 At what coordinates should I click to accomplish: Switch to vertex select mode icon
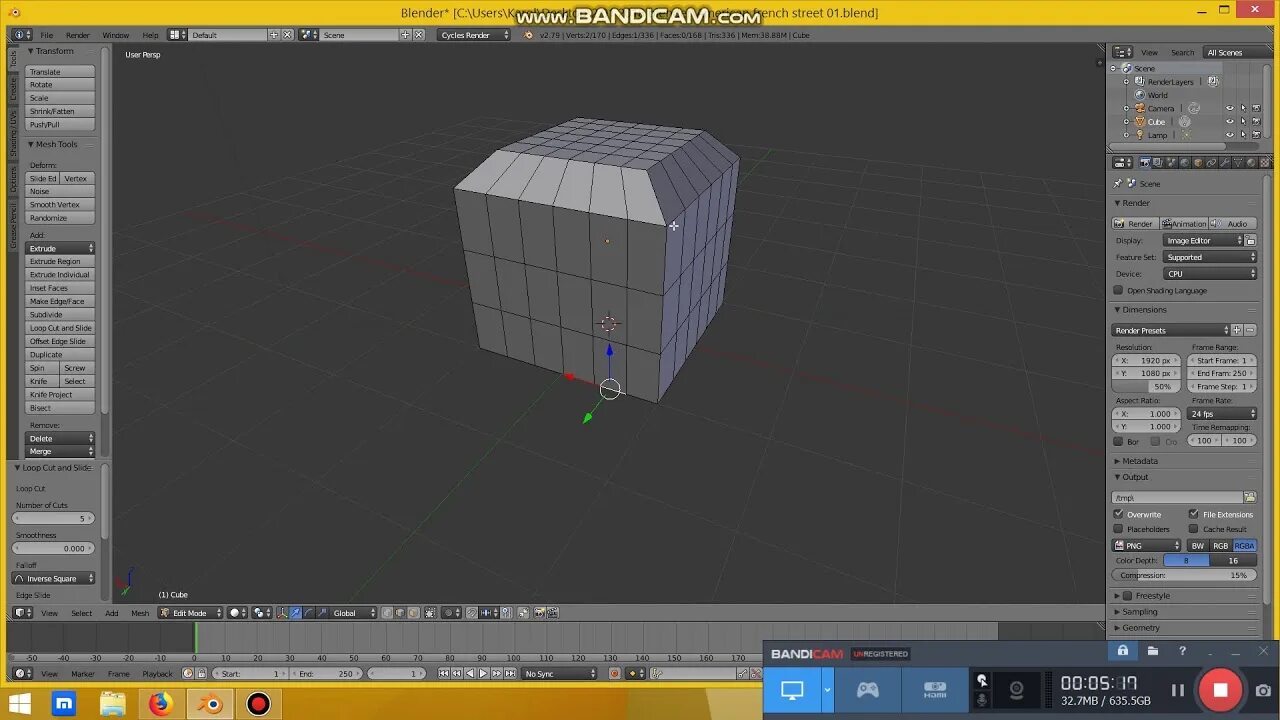387,613
